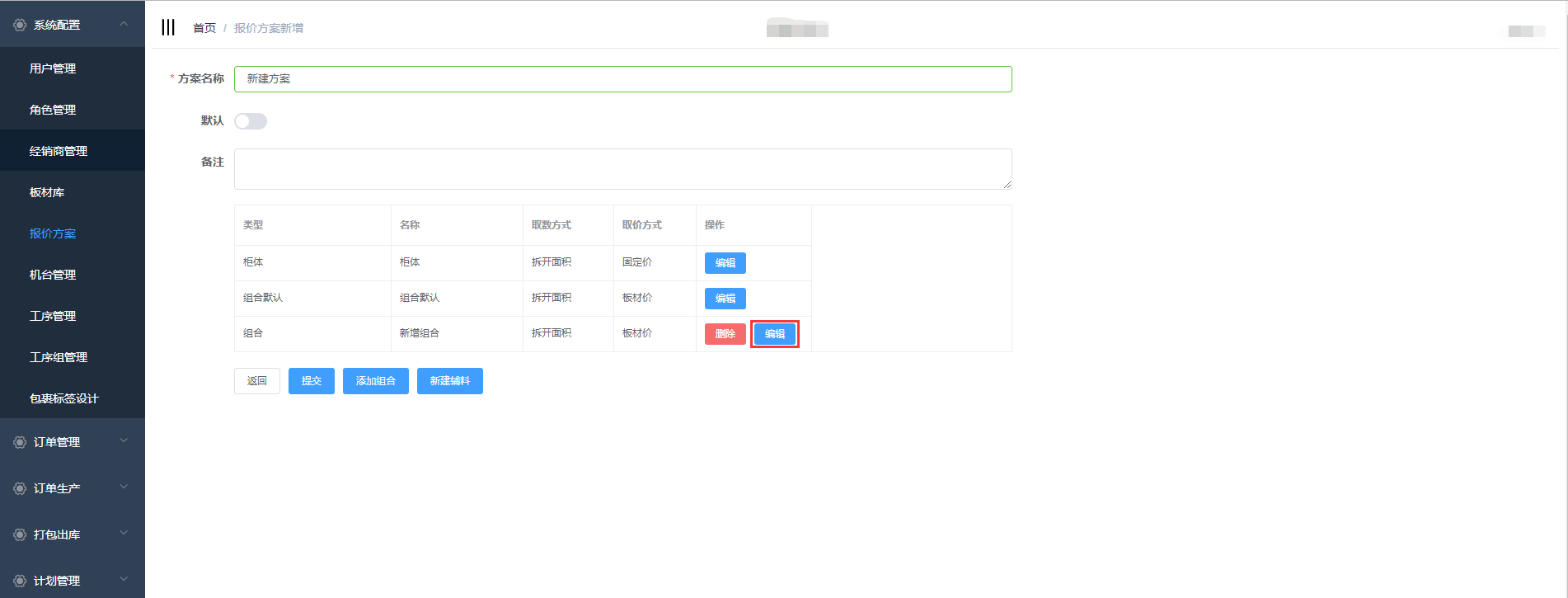
Task: Open 用户管理 in the sidebar
Action: [x=53, y=68]
